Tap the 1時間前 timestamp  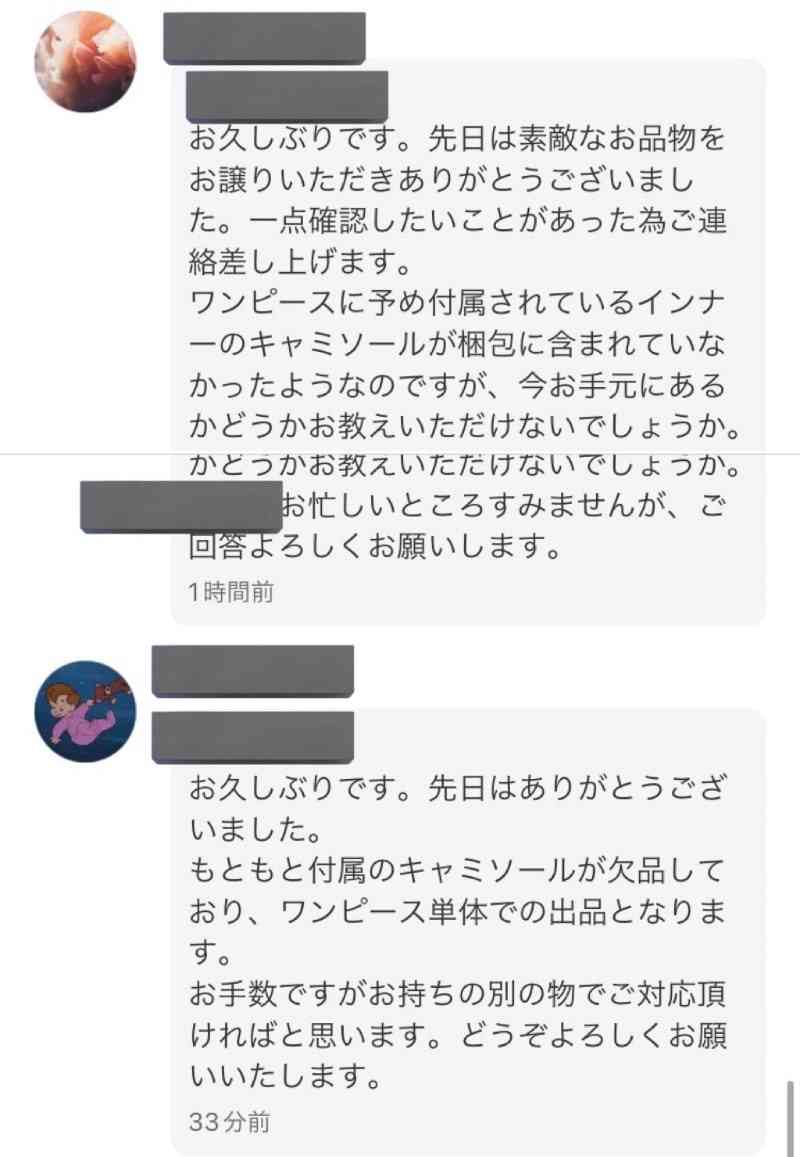point(232,592)
